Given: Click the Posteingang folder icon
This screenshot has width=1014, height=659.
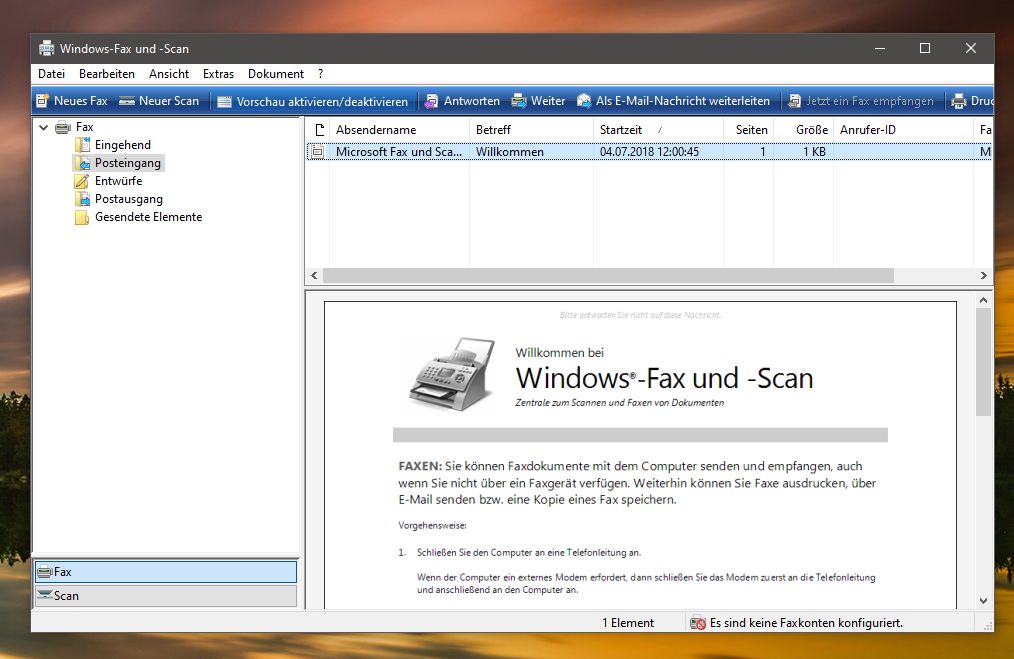Looking at the screenshot, I should click(82, 163).
